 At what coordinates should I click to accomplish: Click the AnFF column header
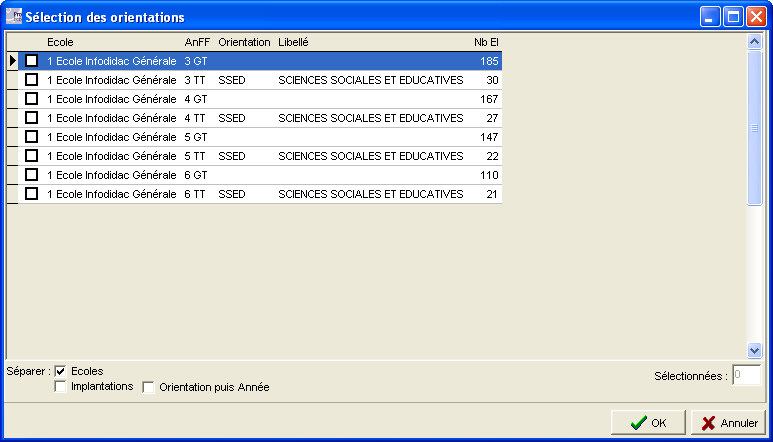tap(197, 42)
